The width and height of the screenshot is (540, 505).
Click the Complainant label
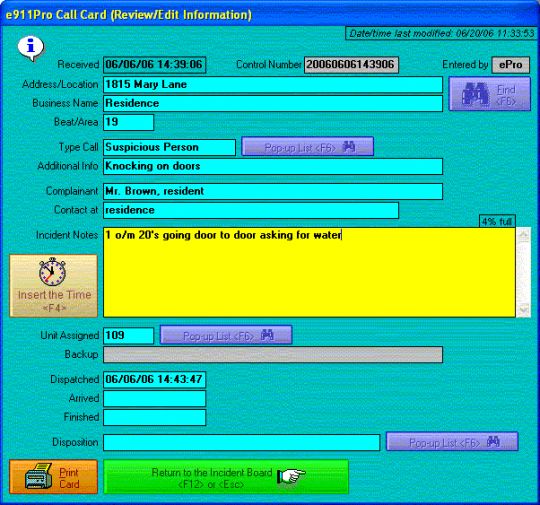72,191
